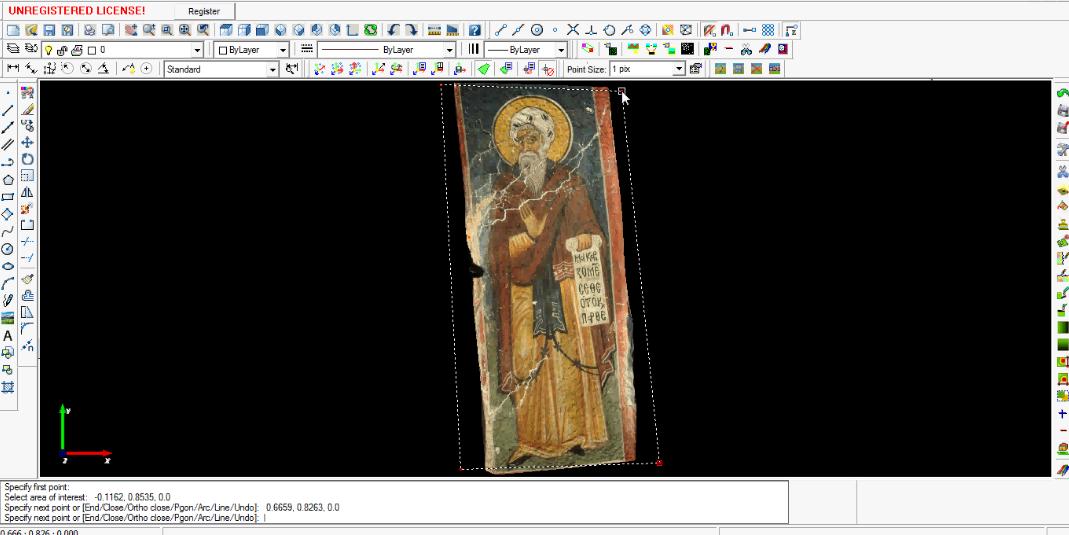Click the redo arrow icon
This screenshot has width=1069, height=535.
(411, 30)
